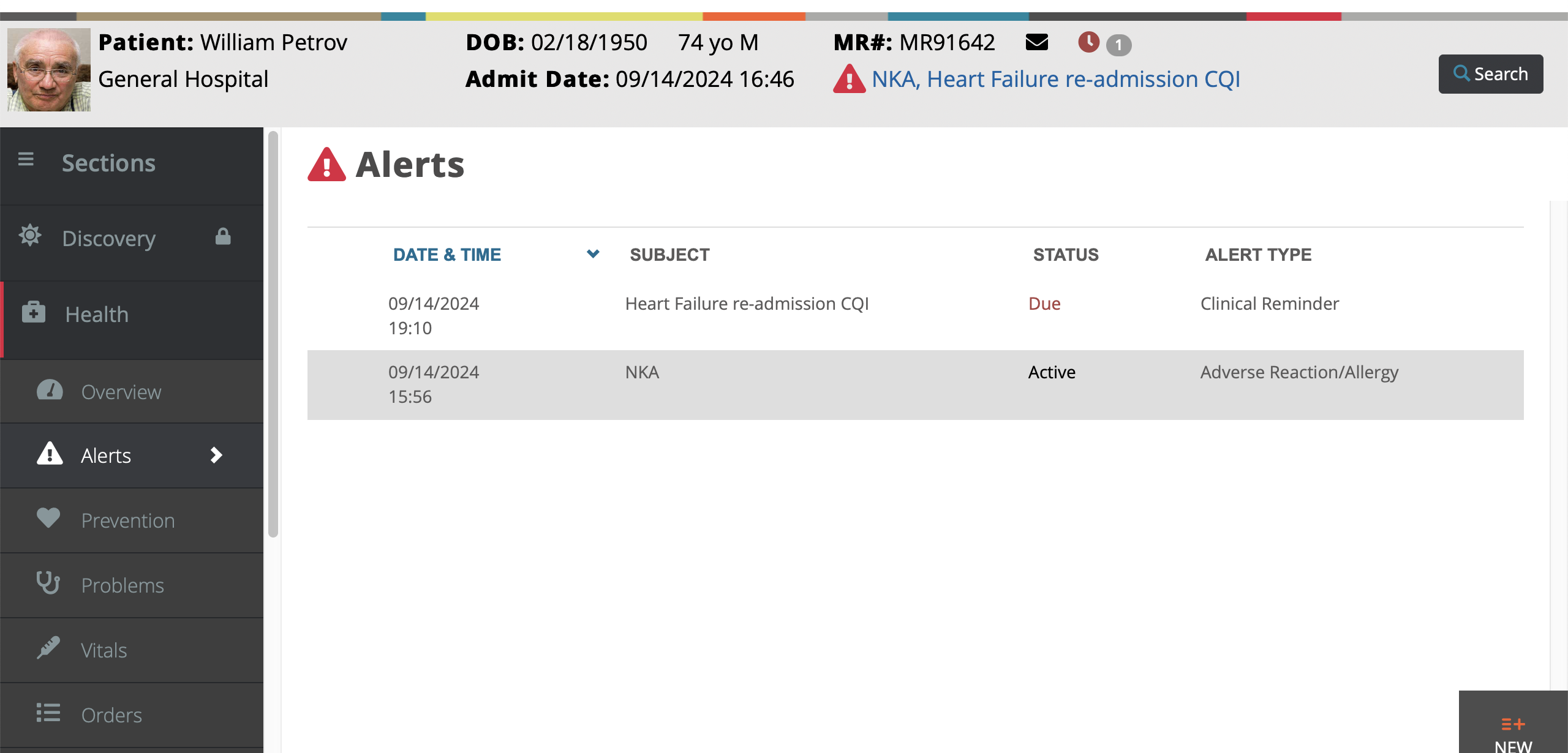
Task: Select the Health medical kit icon
Action: (34, 312)
